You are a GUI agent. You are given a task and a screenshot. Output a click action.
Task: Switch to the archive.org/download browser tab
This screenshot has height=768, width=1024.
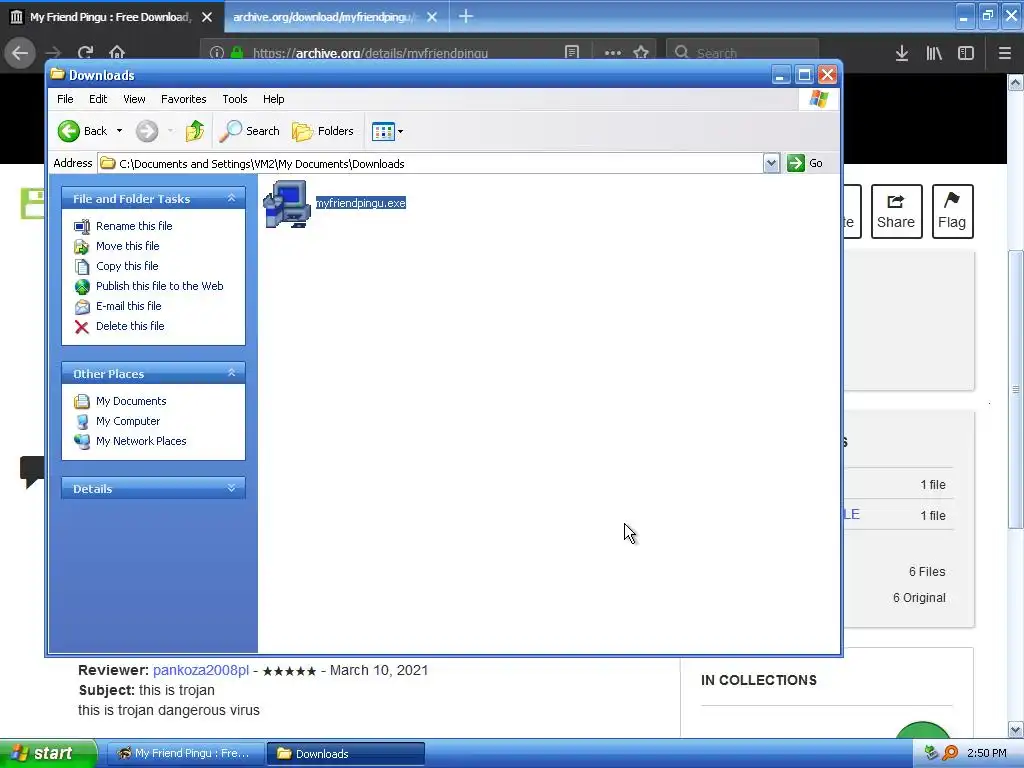[325, 17]
